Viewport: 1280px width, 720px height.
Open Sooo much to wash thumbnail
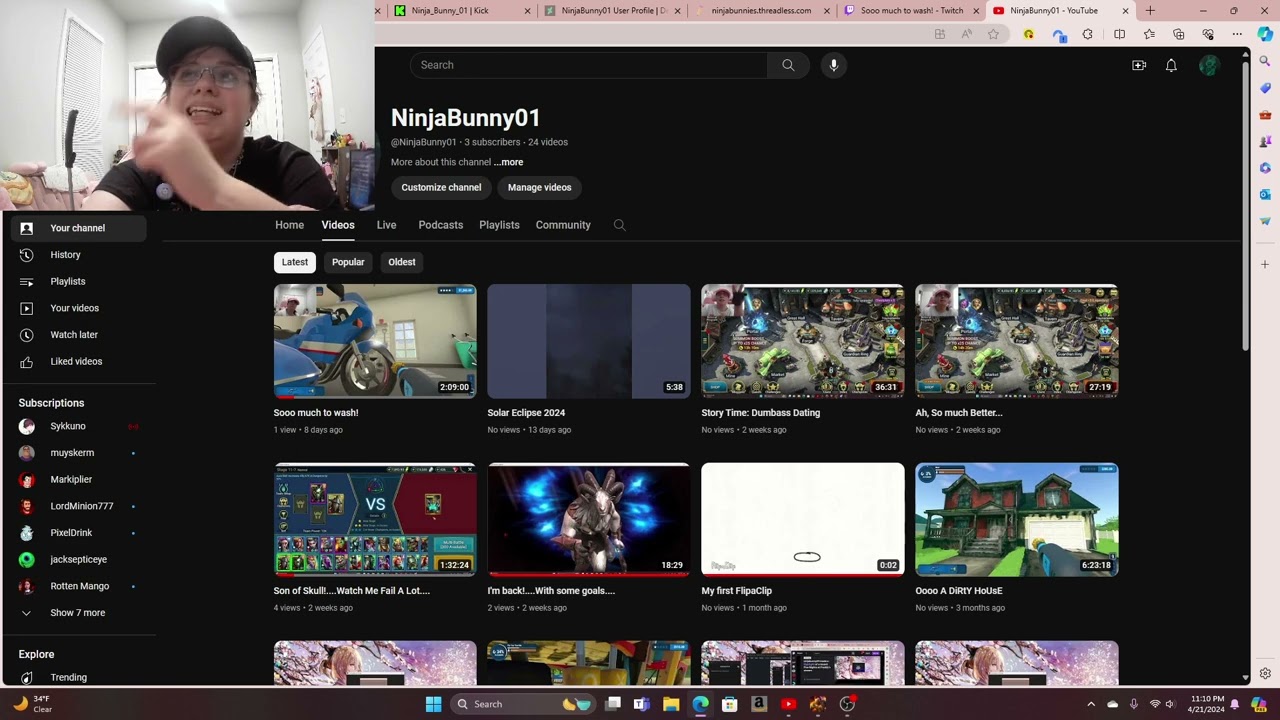[375, 341]
